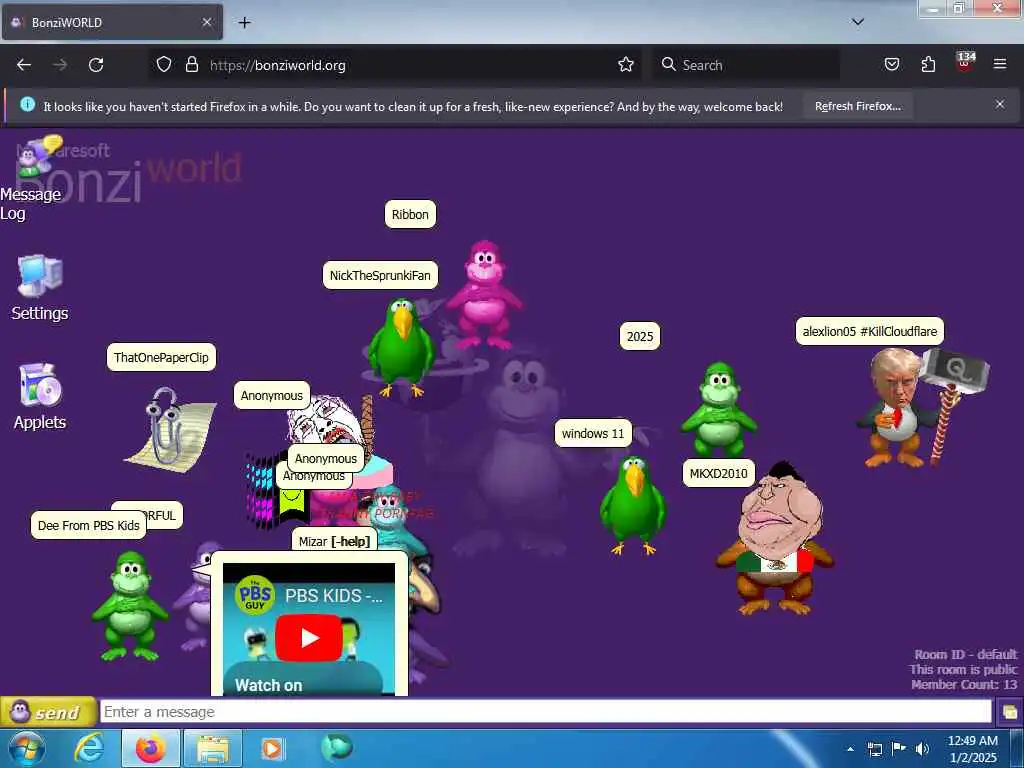Click the 2025 name tag
This screenshot has width=1024, height=768.
coord(640,336)
